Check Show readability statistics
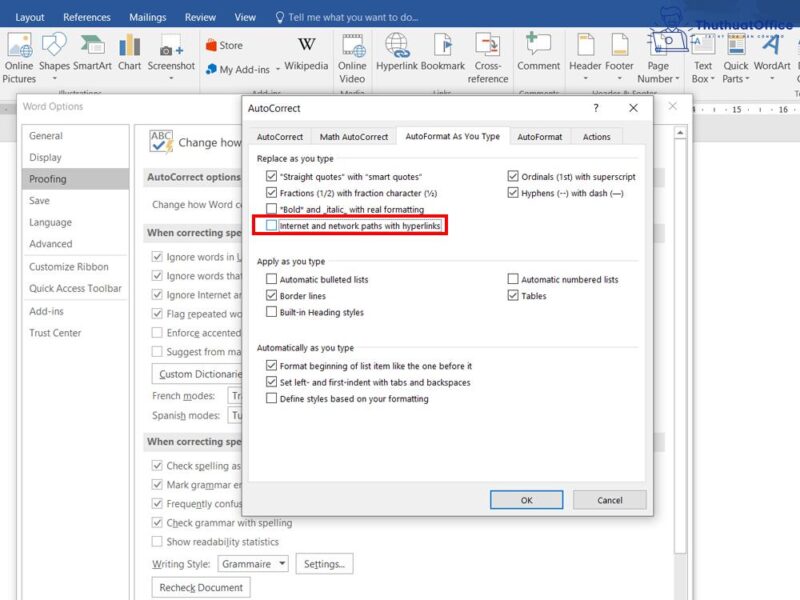Image resolution: width=800 pixels, height=600 pixels. (156, 539)
